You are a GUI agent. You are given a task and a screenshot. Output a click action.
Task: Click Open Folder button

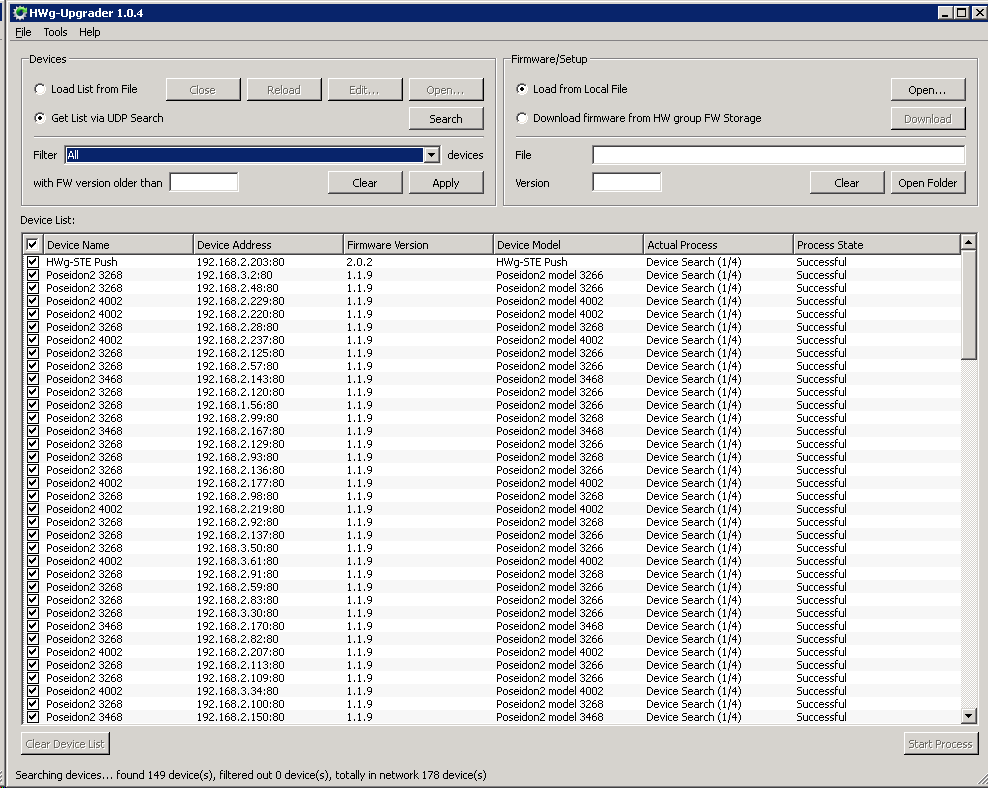tap(928, 183)
